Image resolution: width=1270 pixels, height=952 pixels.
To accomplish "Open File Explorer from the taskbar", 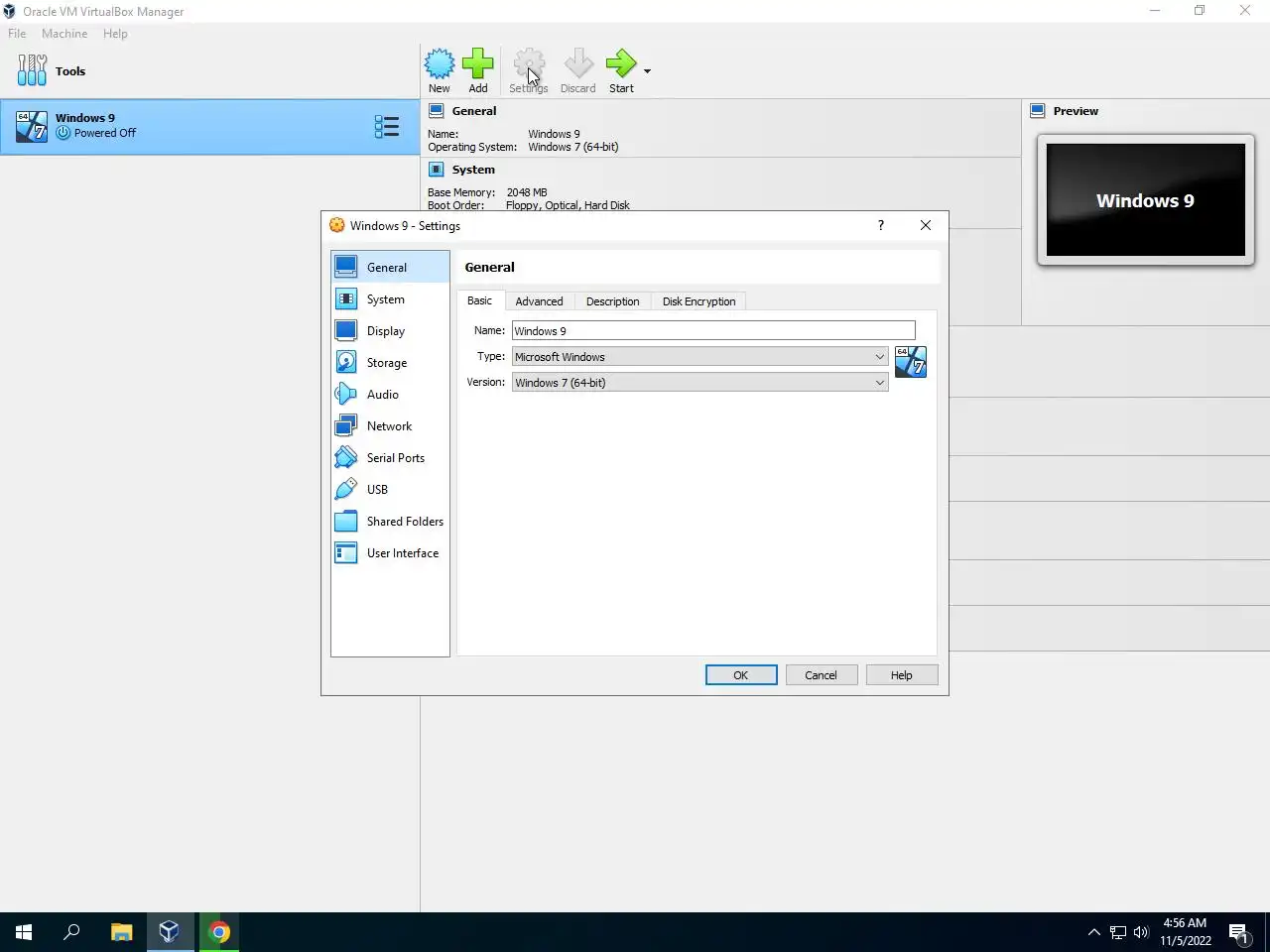I will [x=121, y=932].
